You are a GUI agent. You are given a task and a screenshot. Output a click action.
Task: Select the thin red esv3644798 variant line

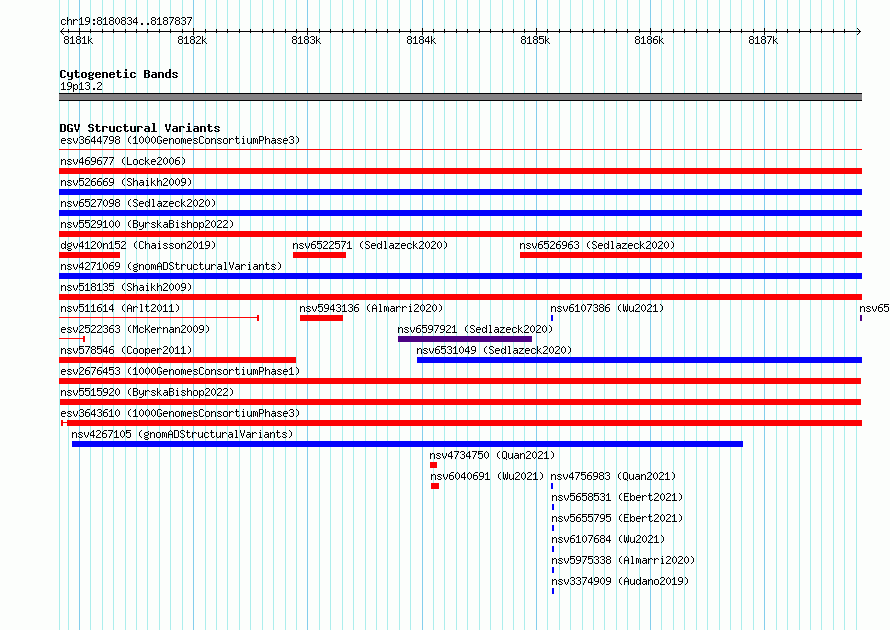460,150
